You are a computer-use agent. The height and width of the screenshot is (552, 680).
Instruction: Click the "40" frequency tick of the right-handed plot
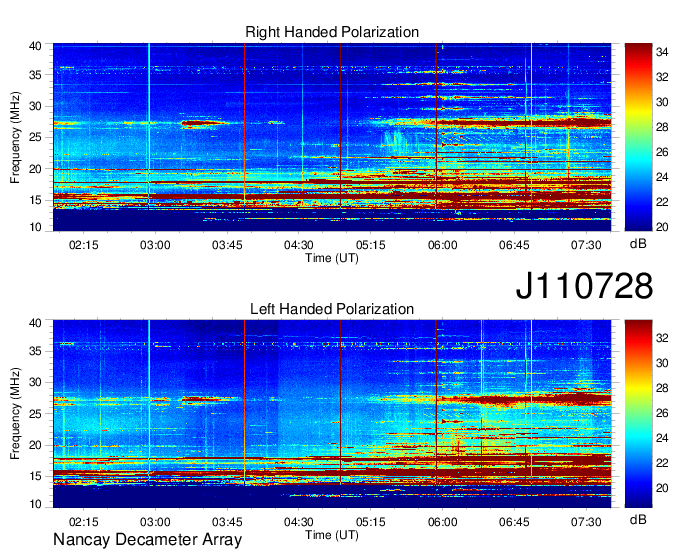pos(35,46)
